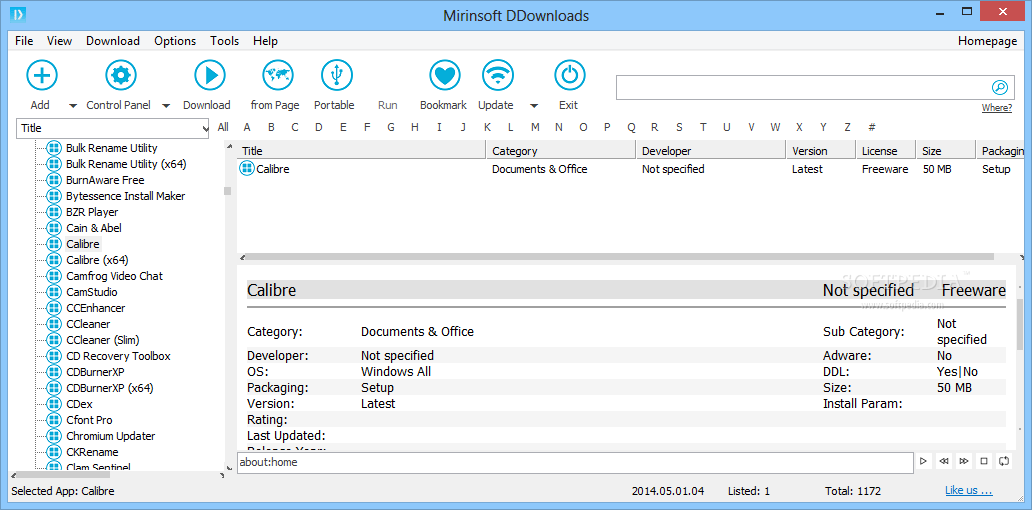Filter list by letter C
This screenshot has width=1032, height=510.
295,127
